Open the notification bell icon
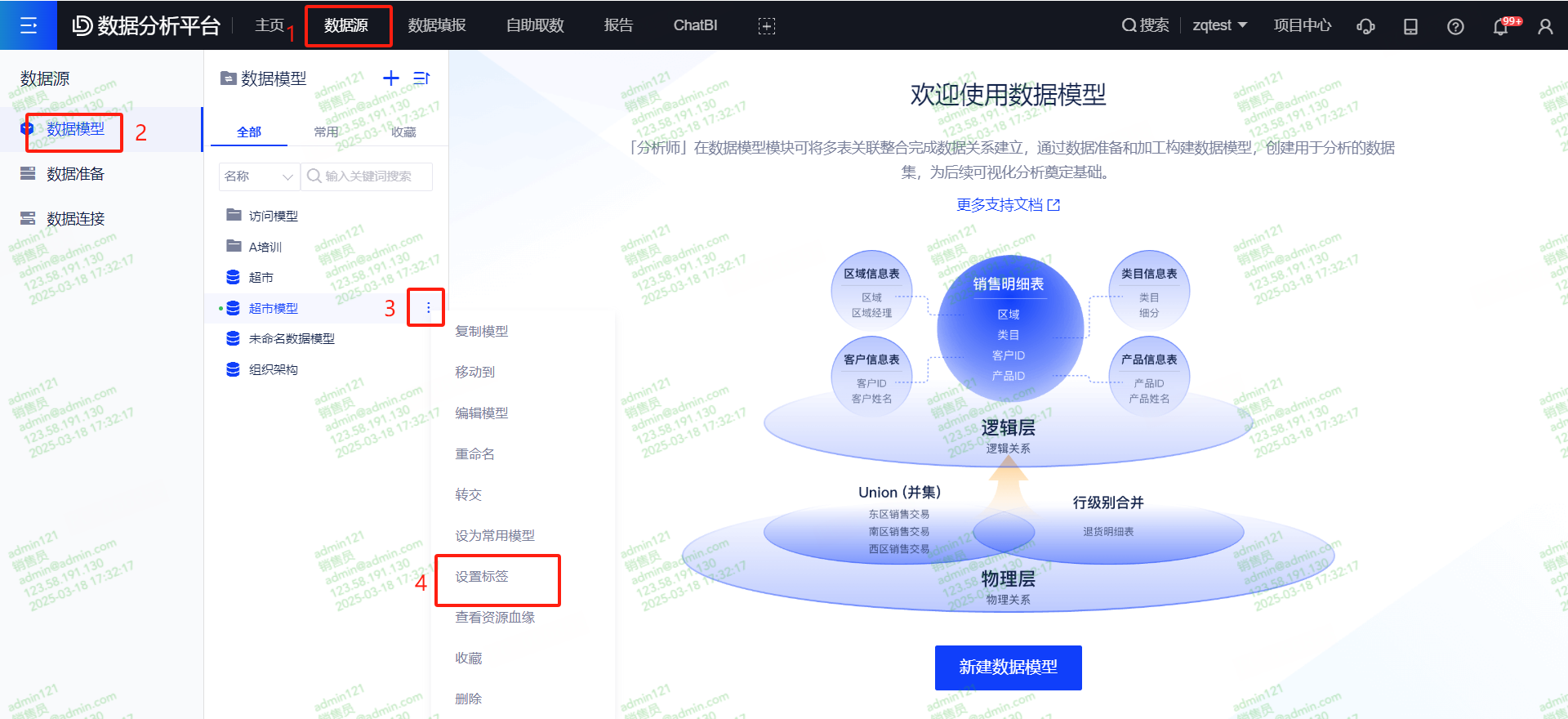Viewport: 1568px width, 719px height. pyautogui.click(x=1500, y=26)
